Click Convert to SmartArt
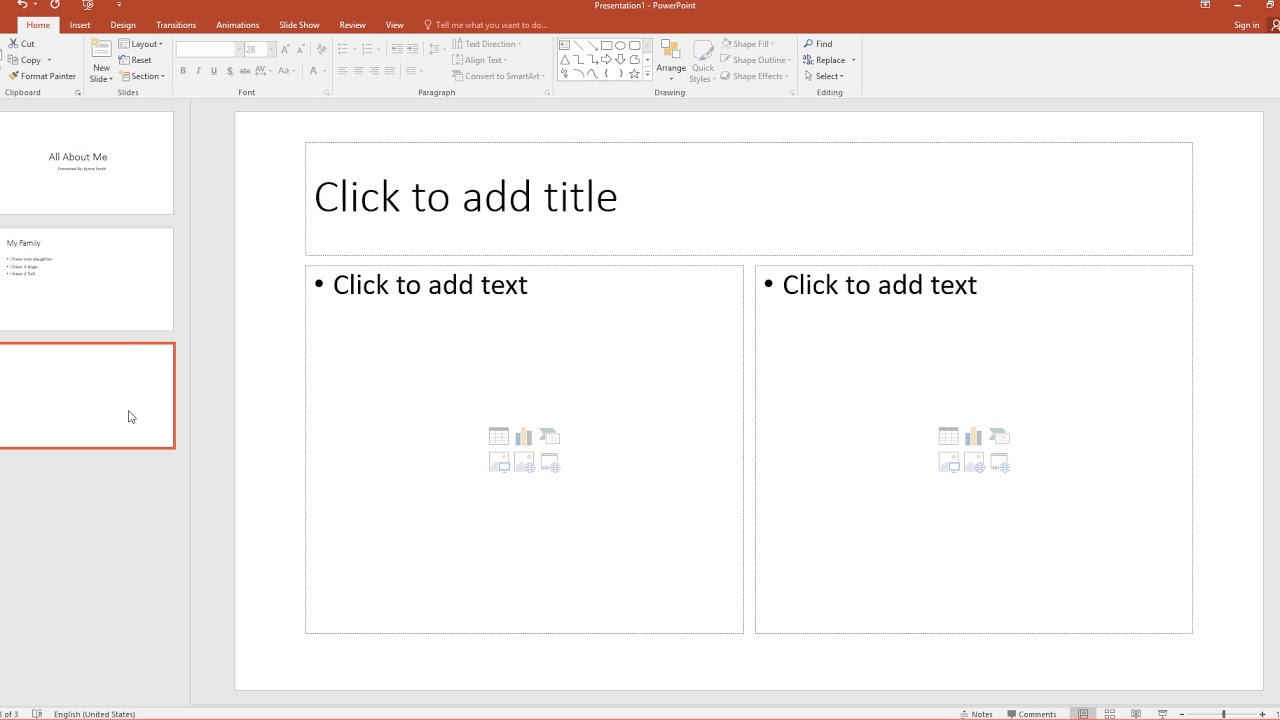This screenshot has height=720, width=1280. pos(497,76)
